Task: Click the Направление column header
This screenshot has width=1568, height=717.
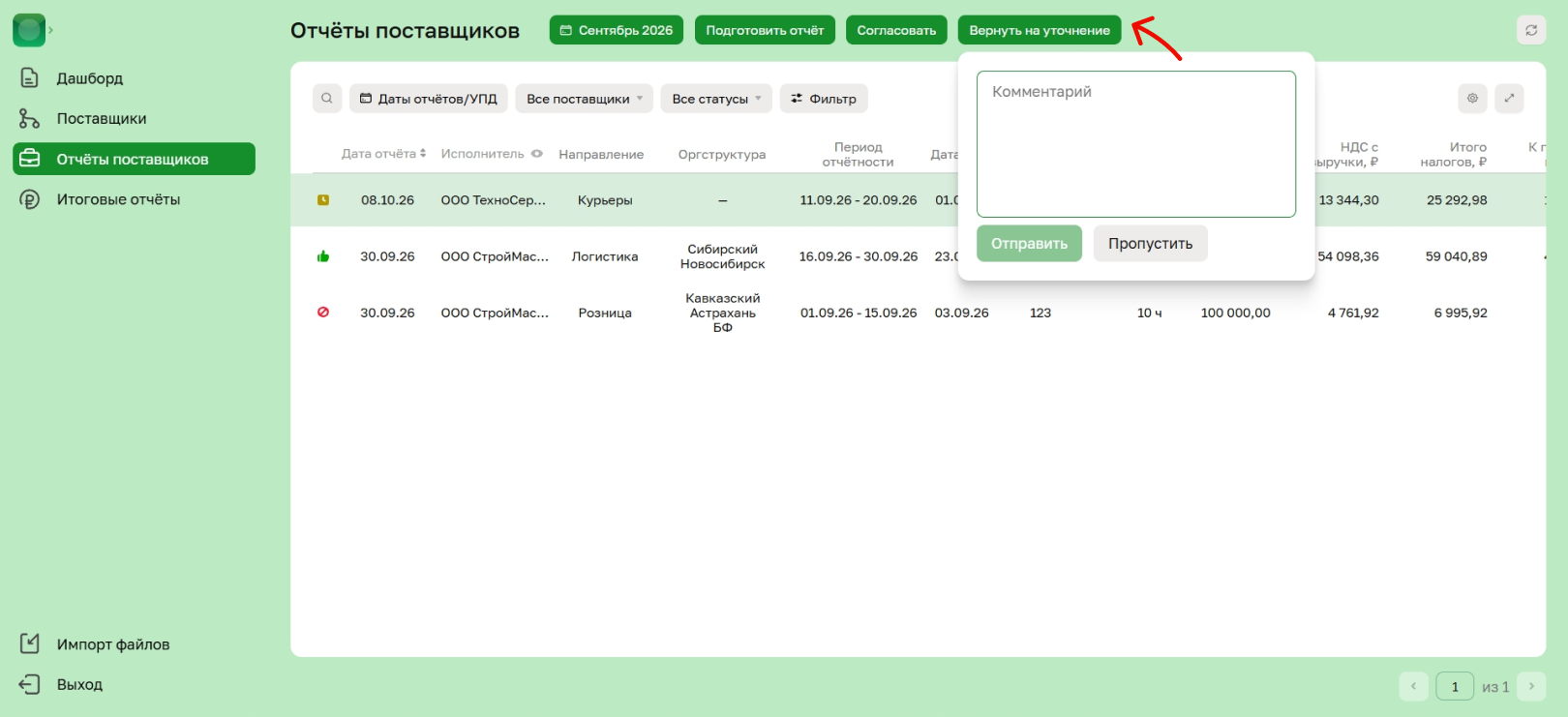Action: point(601,154)
